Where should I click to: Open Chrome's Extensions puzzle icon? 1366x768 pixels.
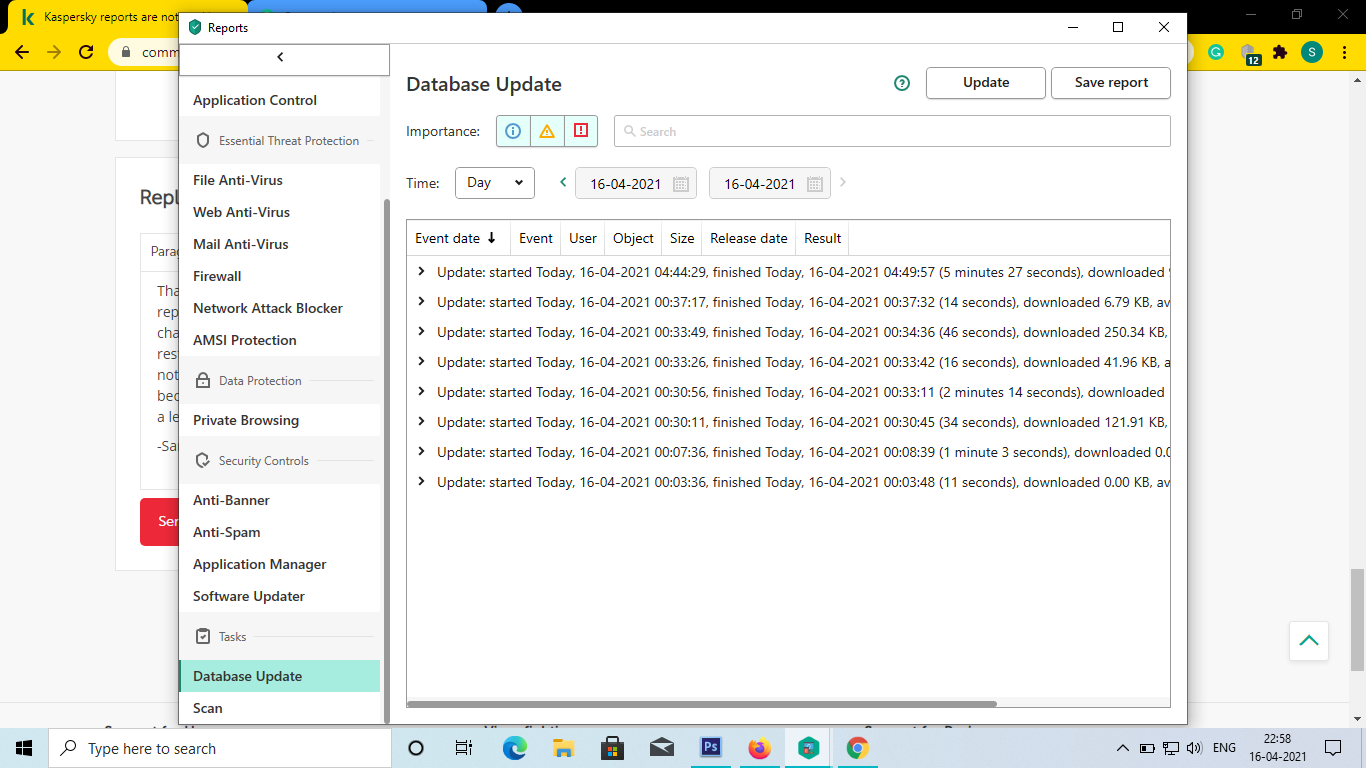click(1280, 52)
